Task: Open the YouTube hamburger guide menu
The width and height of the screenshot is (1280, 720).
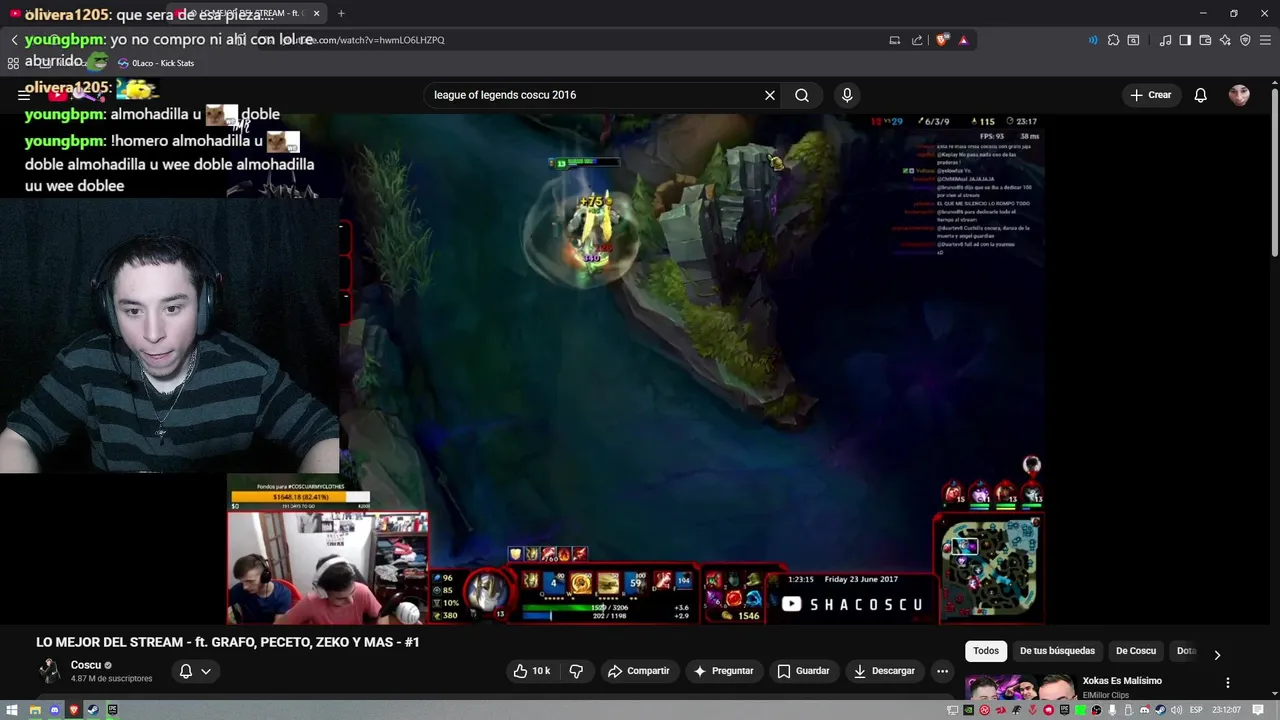Action: (x=24, y=95)
